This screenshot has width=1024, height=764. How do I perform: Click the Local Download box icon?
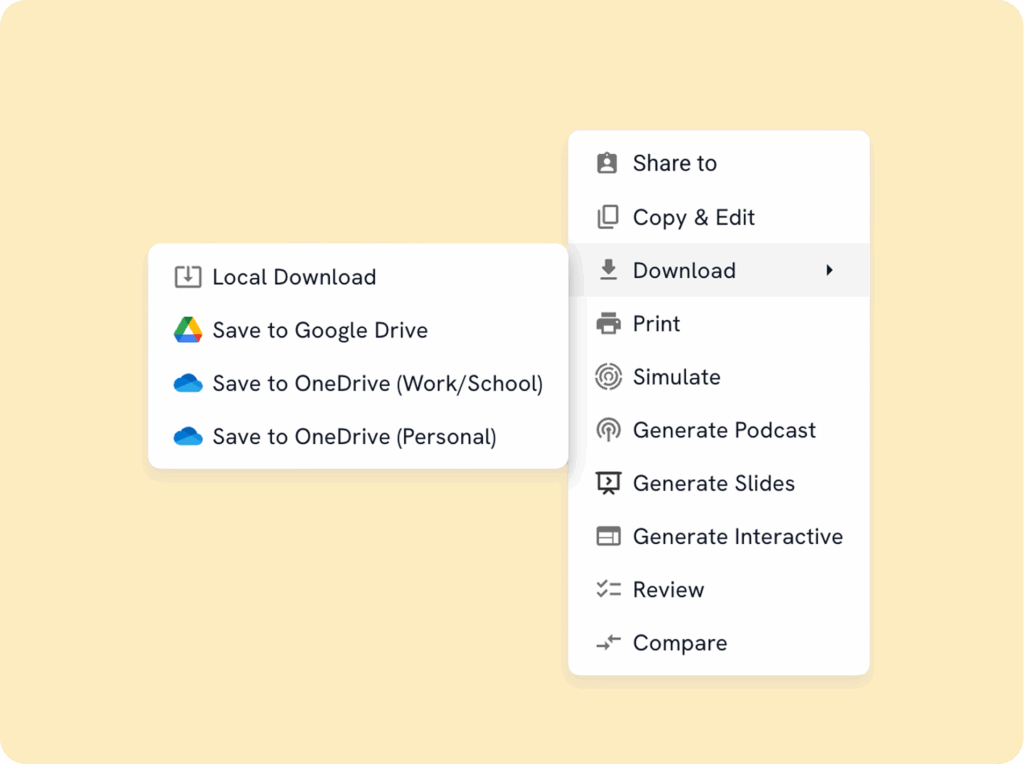point(188,277)
